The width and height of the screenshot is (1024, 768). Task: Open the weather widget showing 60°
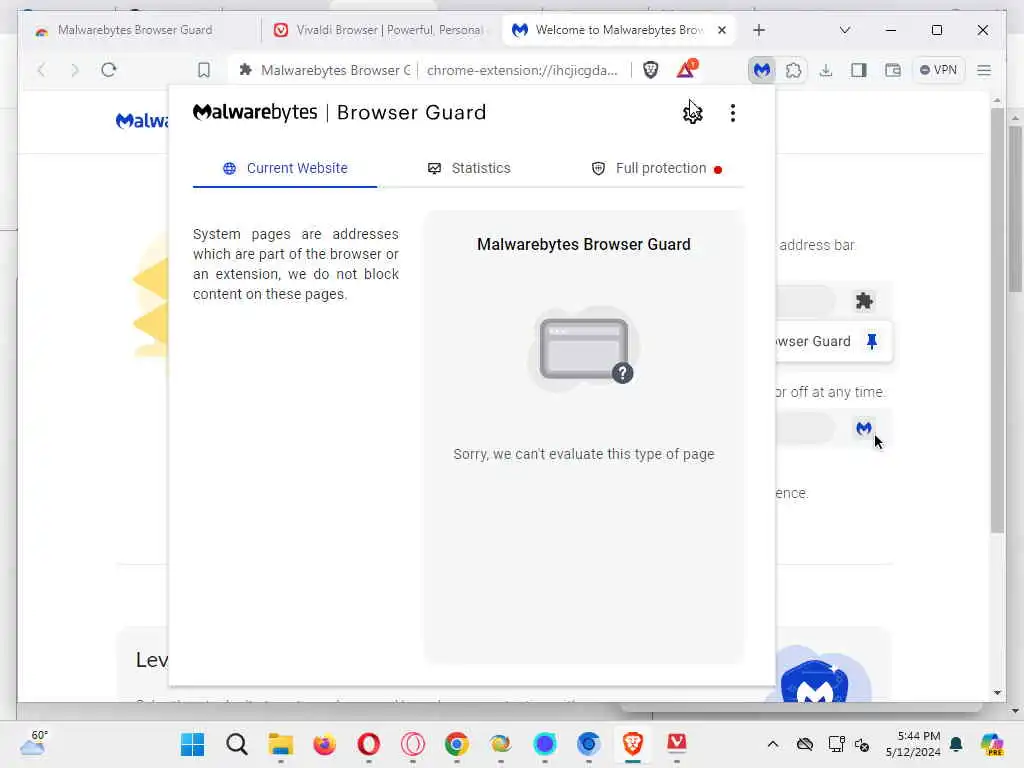[x=34, y=743]
